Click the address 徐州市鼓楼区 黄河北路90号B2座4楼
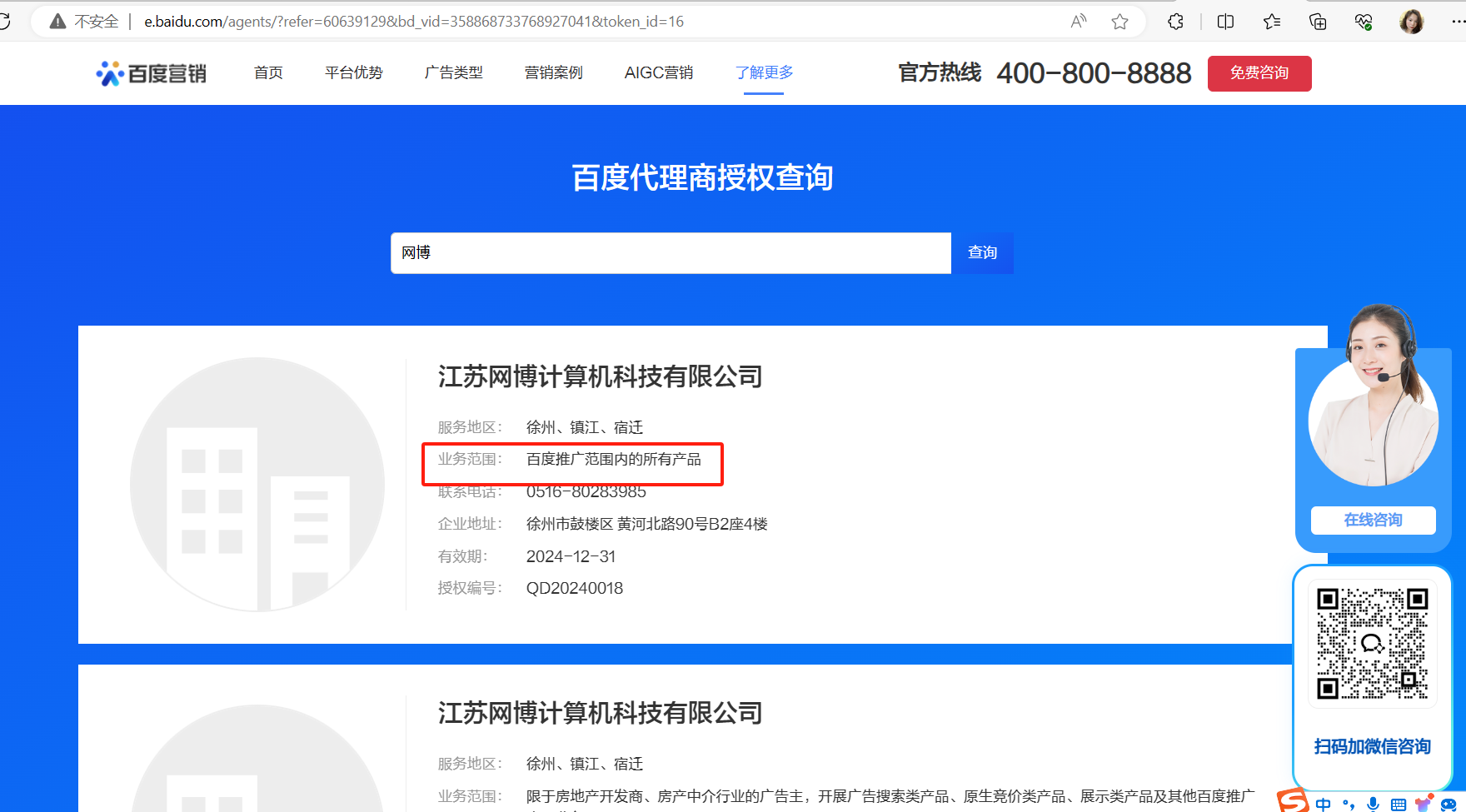1466x812 pixels. coord(647,524)
